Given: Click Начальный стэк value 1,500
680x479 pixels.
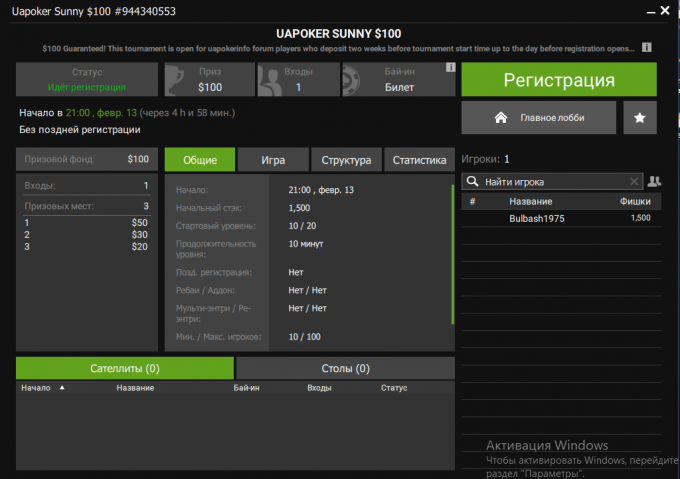Looking at the screenshot, I should tap(299, 208).
